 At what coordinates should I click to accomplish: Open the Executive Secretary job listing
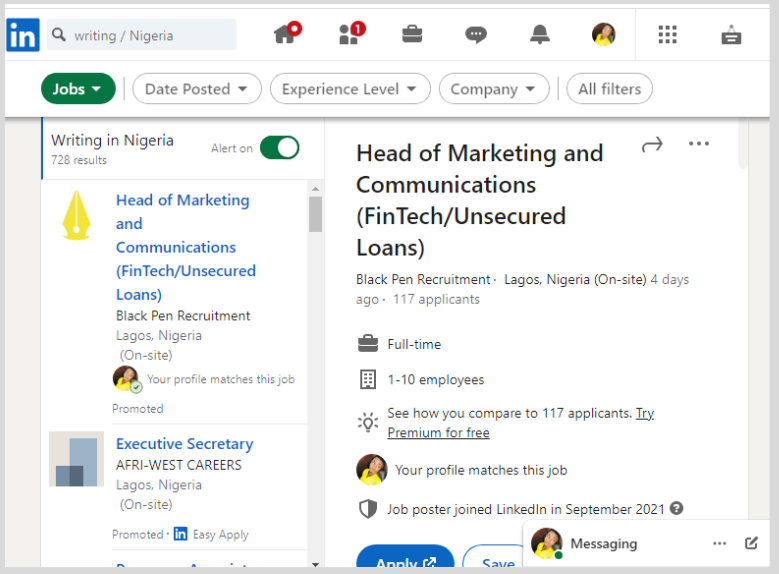pyautogui.click(x=185, y=443)
